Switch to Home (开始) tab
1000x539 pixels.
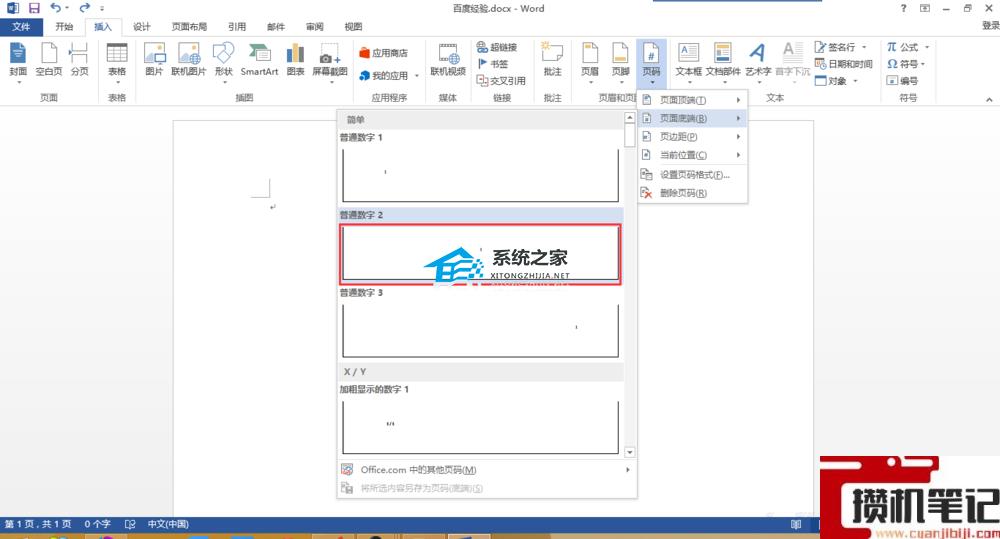pos(64,27)
